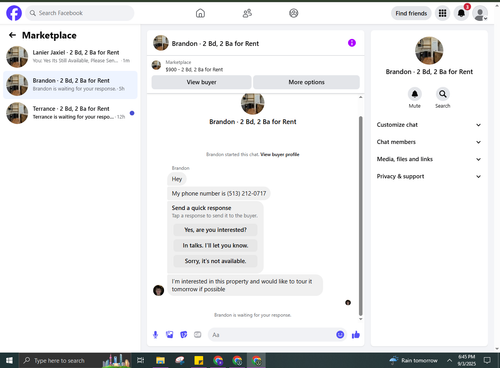The image size is (500, 368).
Task: Record a voice clip with the microphone icon
Action: pos(155,335)
